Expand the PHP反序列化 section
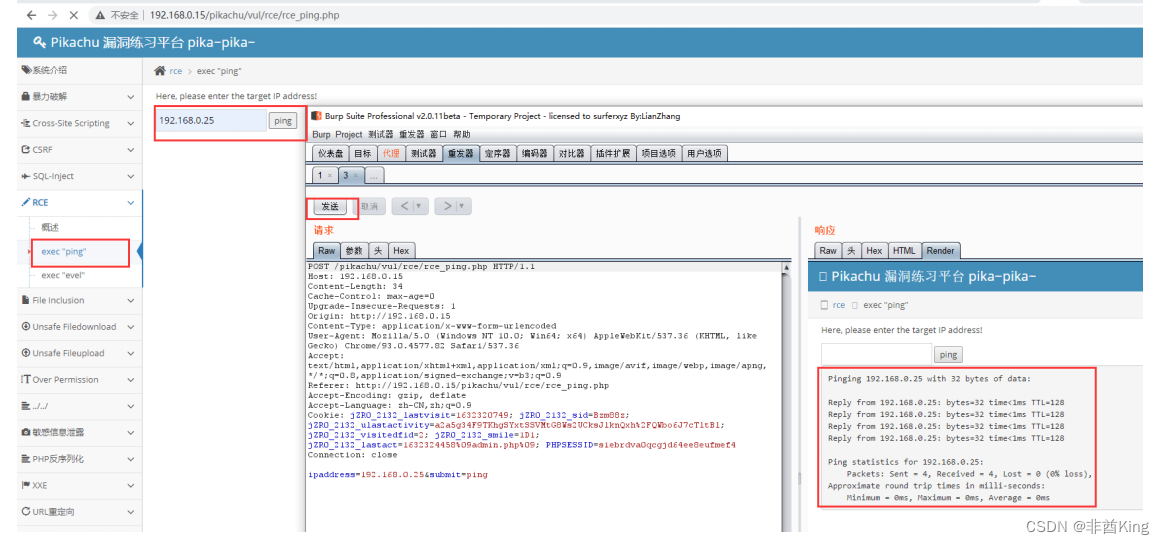This screenshot has height=545, width=1164. tap(80, 459)
